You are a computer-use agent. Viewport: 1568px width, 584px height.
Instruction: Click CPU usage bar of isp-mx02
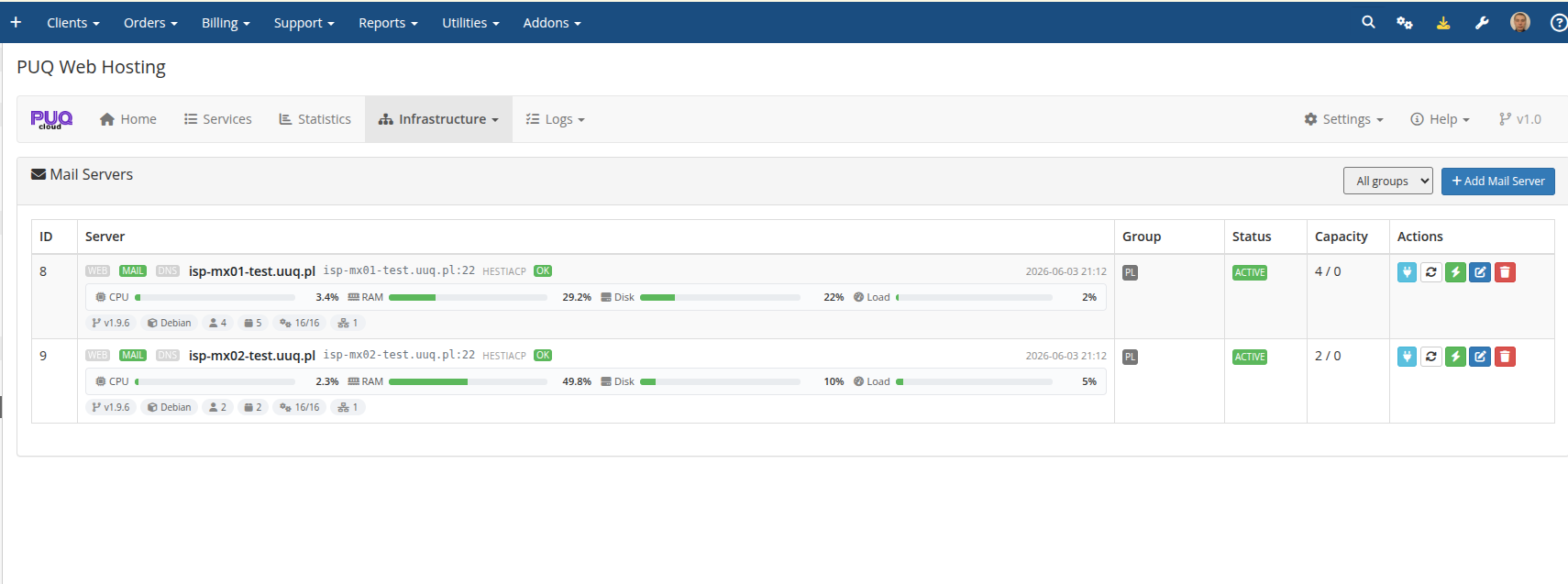[215, 381]
